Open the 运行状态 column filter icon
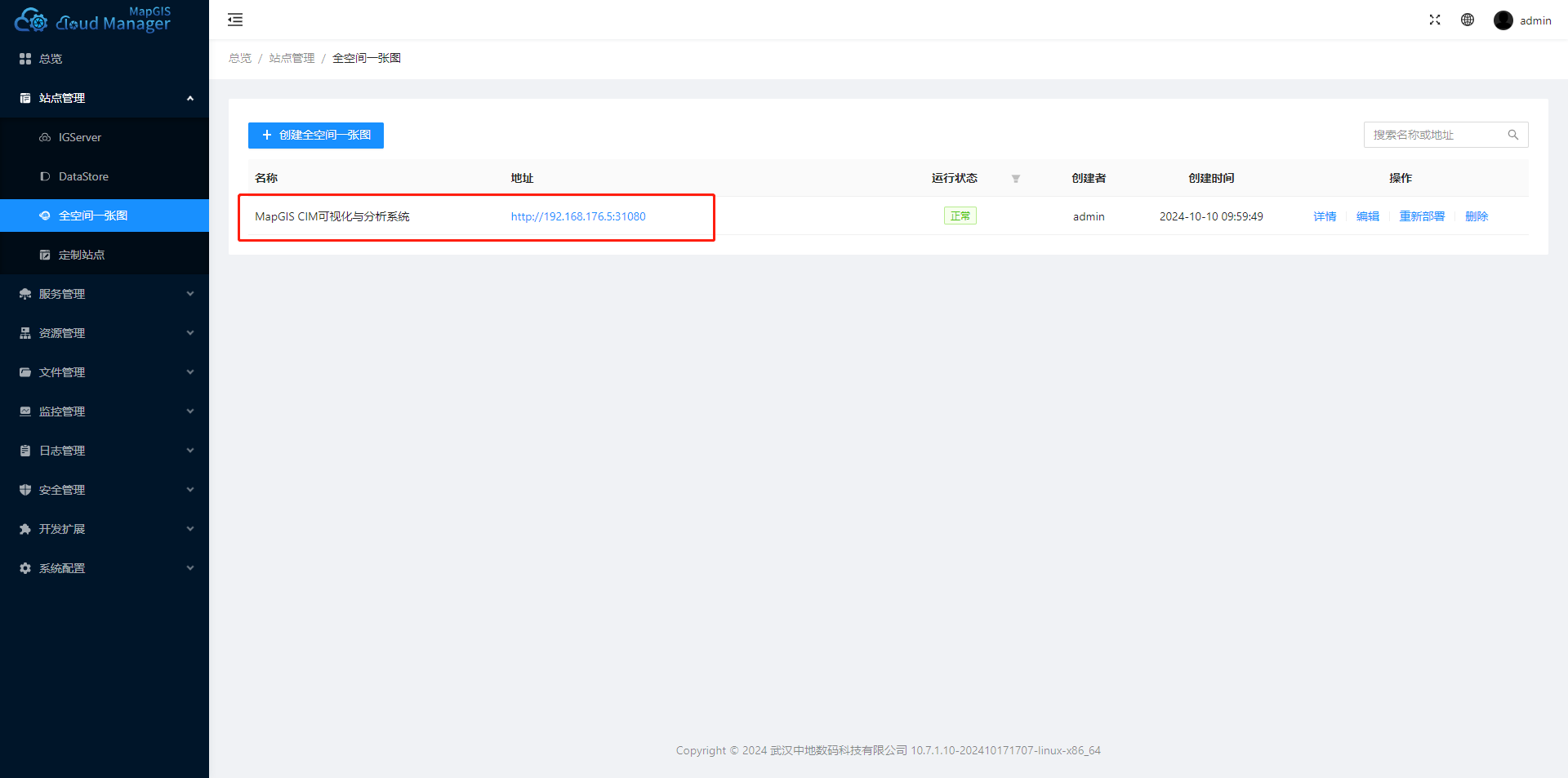This screenshot has height=778, width=1568. 1016,179
